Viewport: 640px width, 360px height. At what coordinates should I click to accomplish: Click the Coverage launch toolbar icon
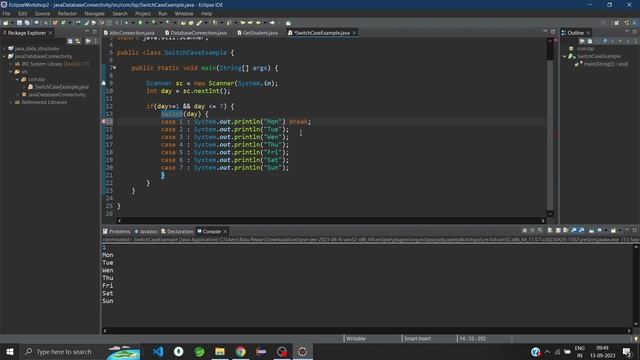[x=154, y=22]
